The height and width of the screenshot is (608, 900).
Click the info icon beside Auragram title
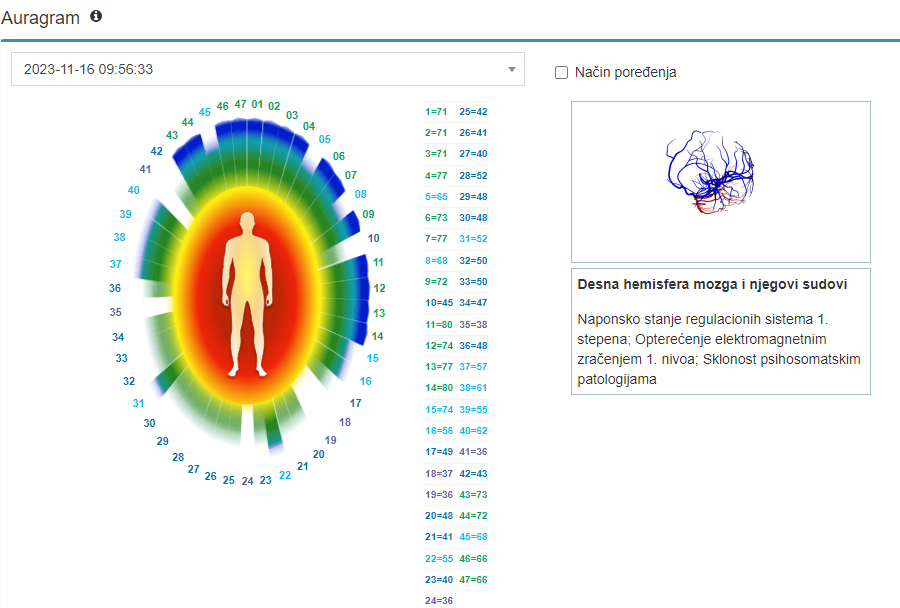(96, 17)
